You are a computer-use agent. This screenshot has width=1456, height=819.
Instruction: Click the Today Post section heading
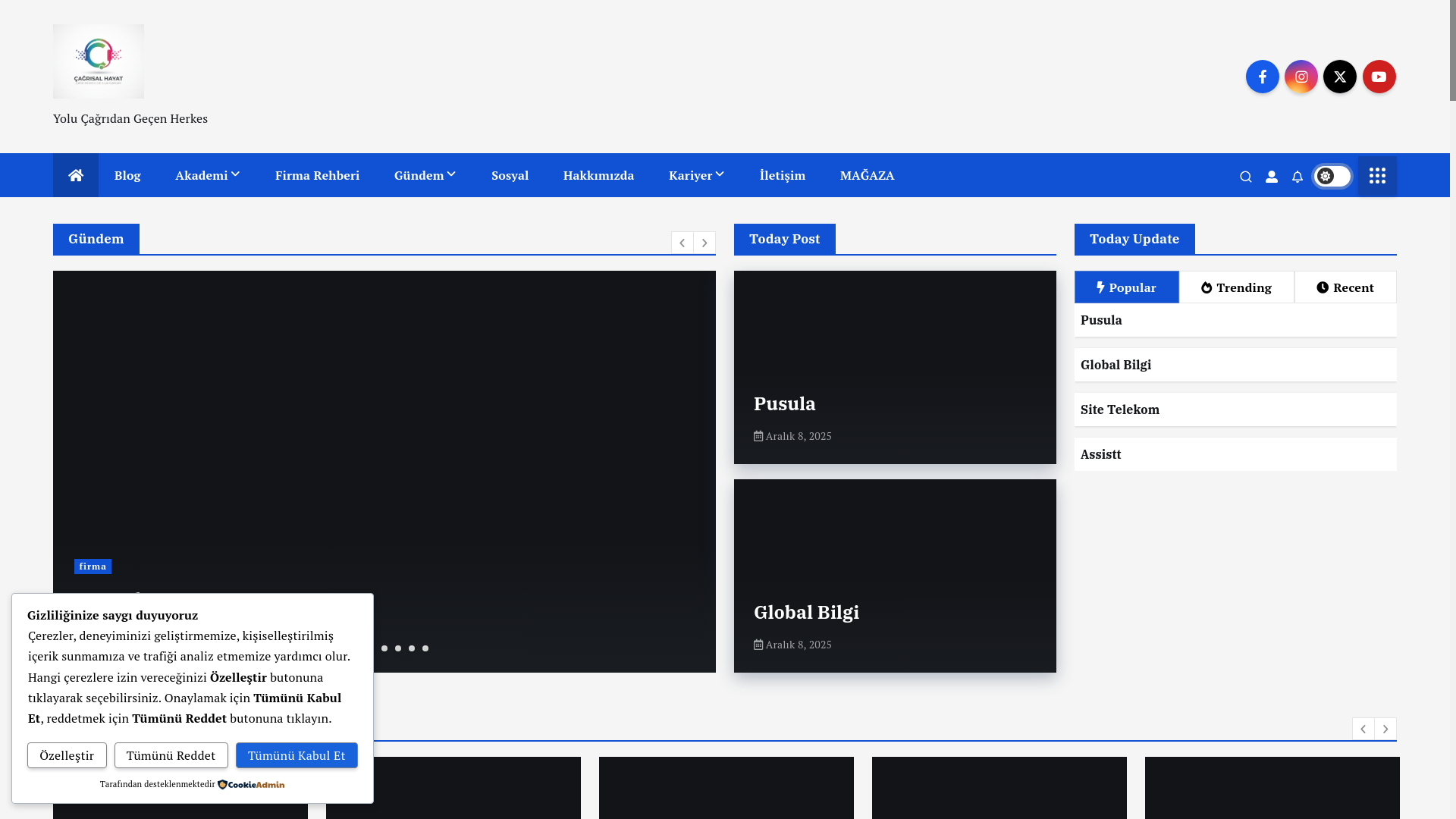click(785, 239)
